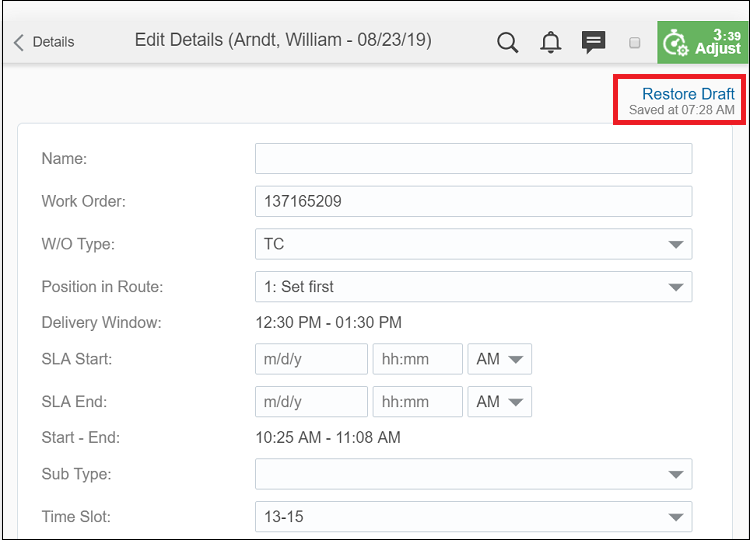This screenshot has width=750, height=540.
Task: Click the SLA Start time field
Action: coord(418,359)
